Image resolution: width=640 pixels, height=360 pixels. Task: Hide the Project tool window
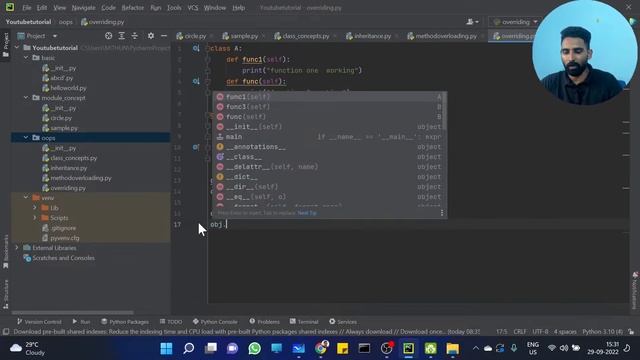(x=164, y=36)
